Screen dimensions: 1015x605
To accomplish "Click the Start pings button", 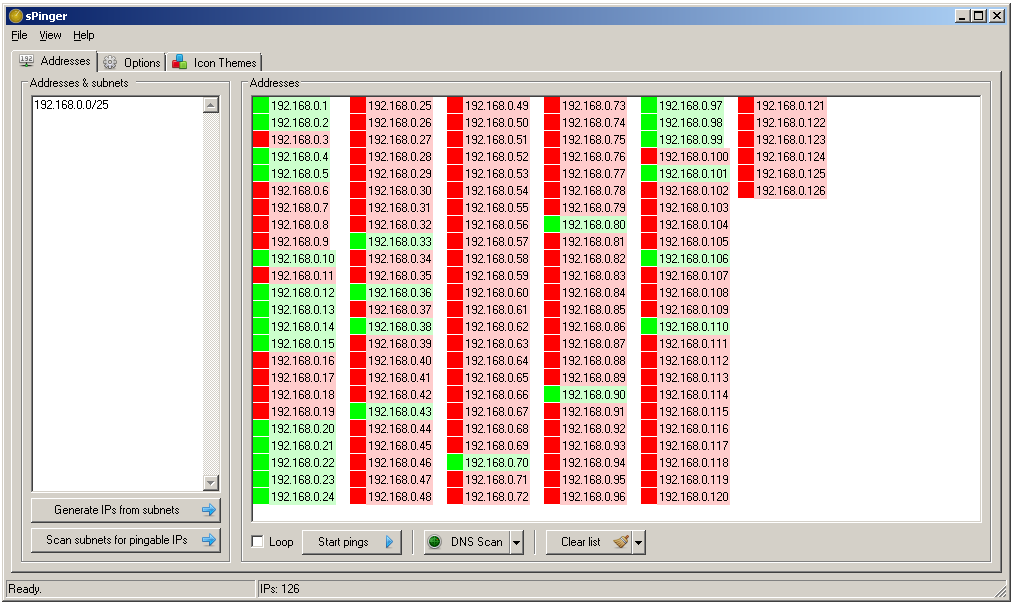I will [x=351, y=542].
